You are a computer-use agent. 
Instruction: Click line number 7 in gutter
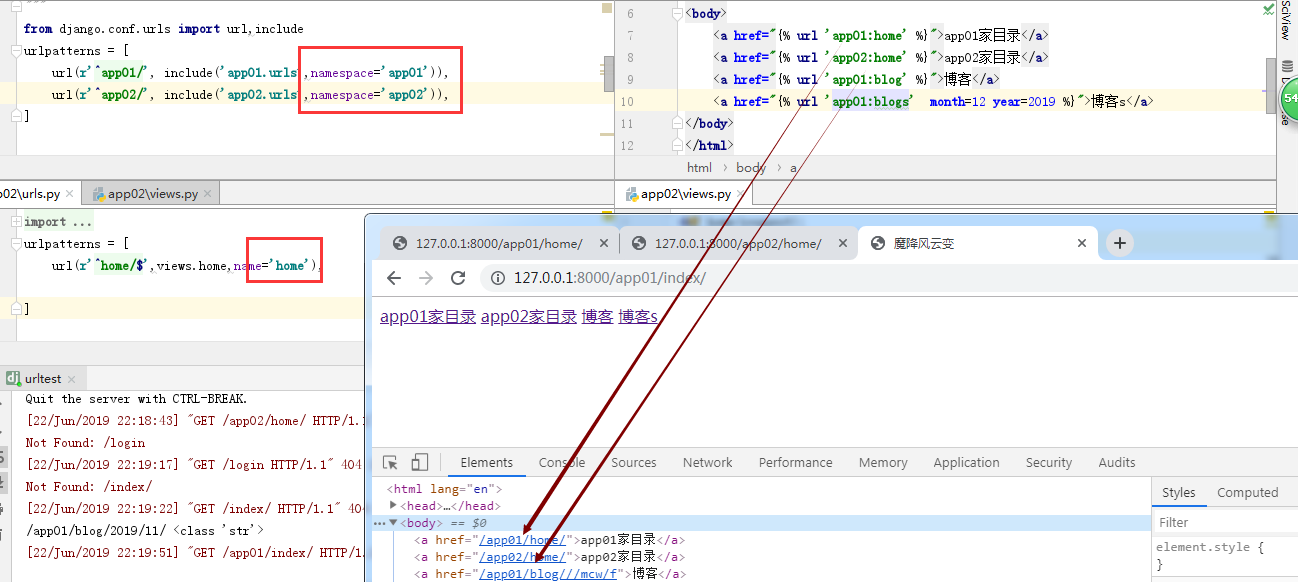point(630,35)
